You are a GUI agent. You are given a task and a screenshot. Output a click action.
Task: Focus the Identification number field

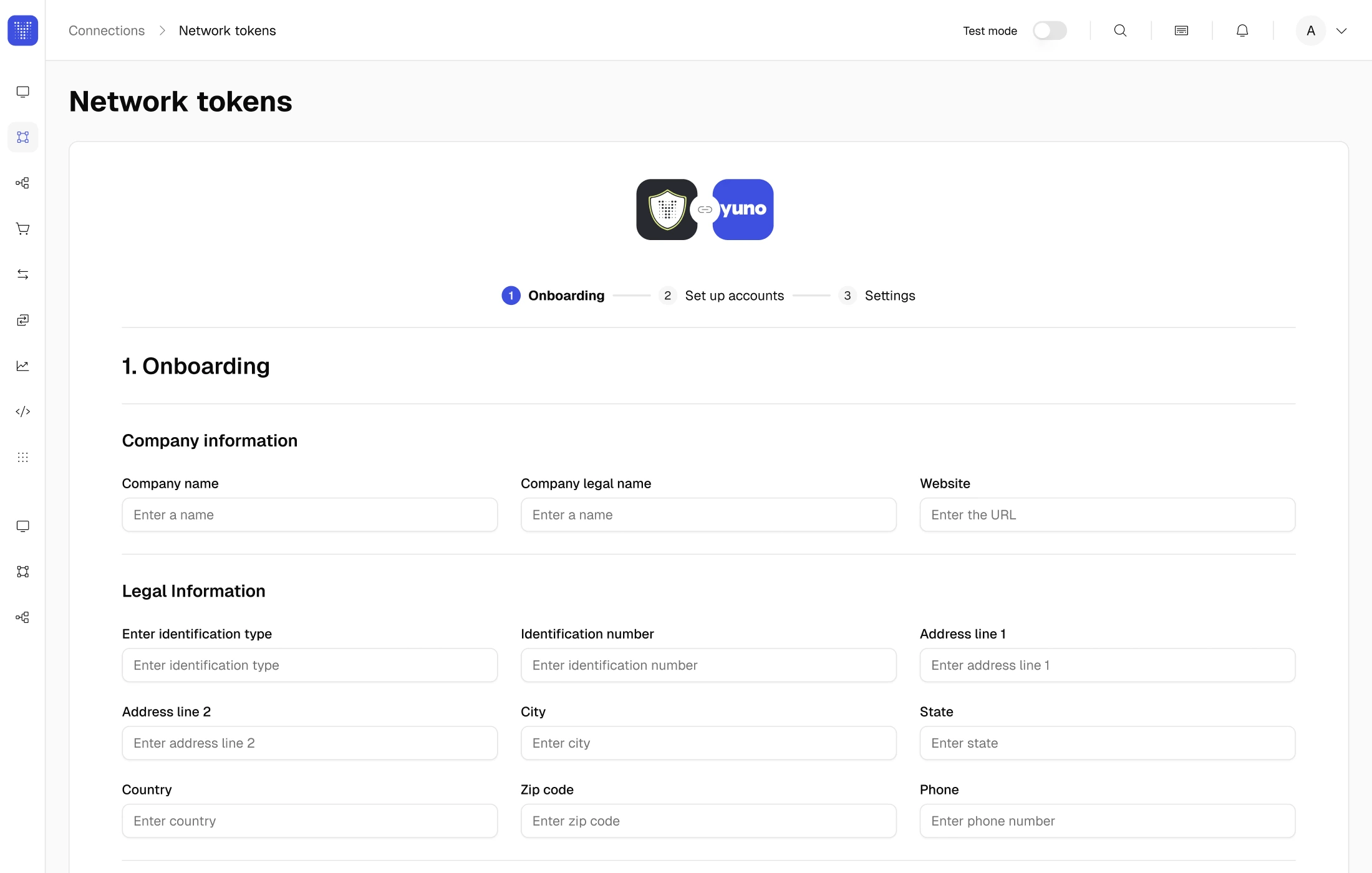[708, 665]
